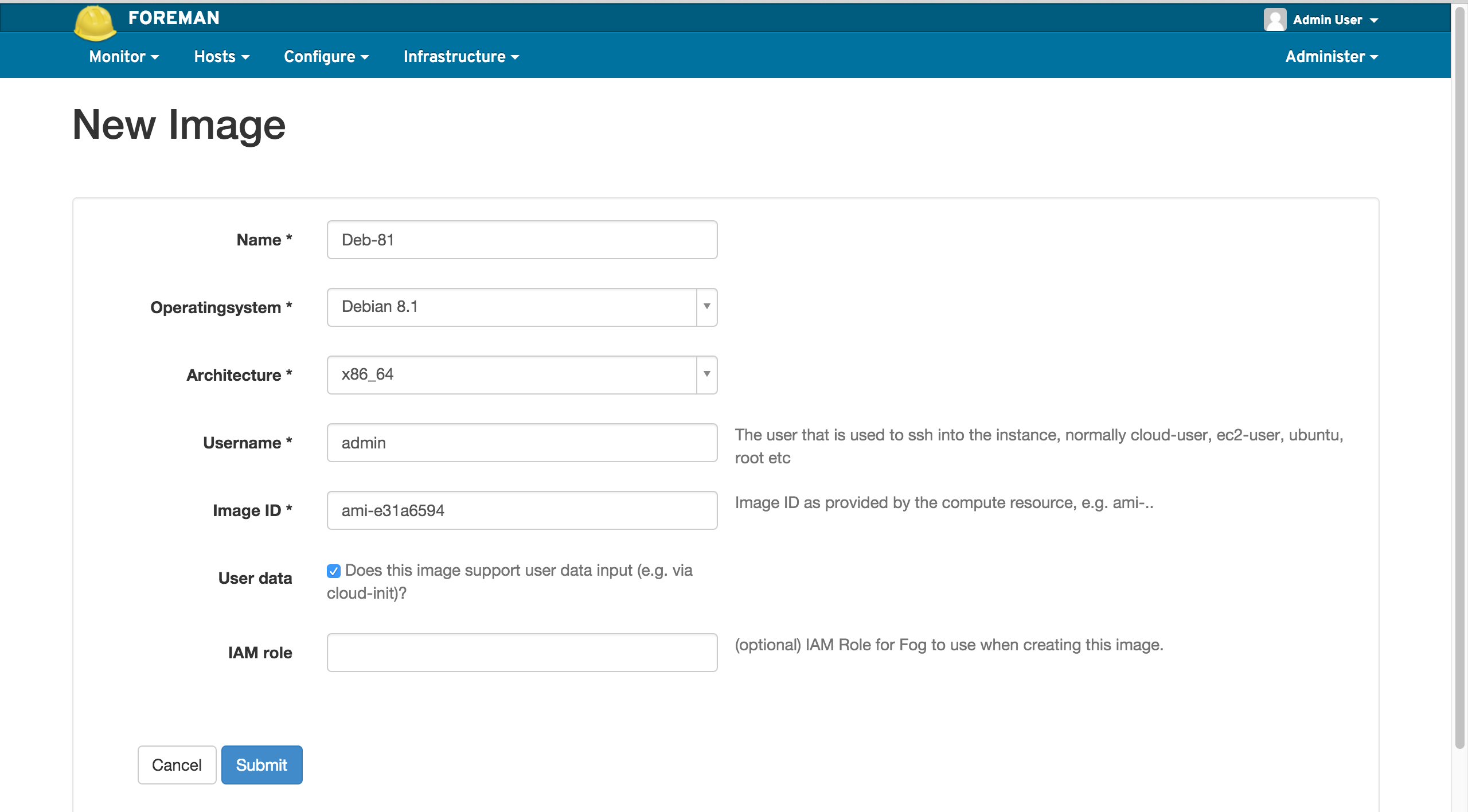The width and height of the screenshot is (1468, 812).
Task: Open the Hosts menu
Action: (x=221, y=56)
